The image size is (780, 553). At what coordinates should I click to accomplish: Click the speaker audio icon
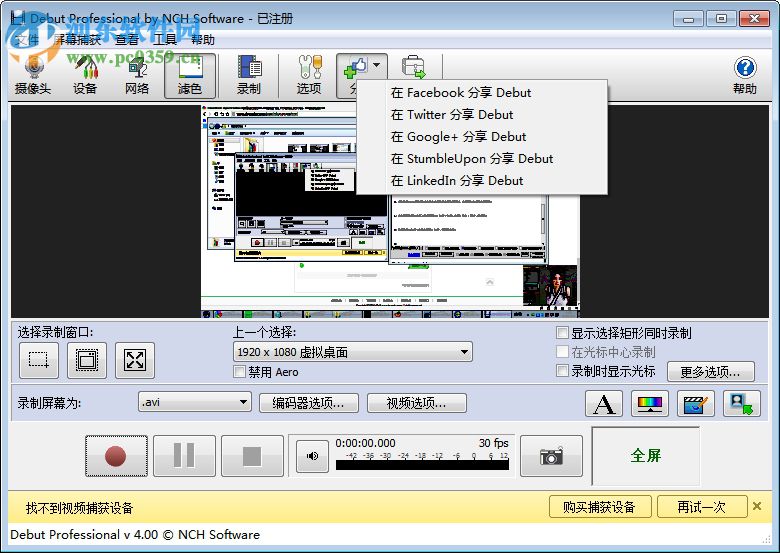tap(312, 456)
